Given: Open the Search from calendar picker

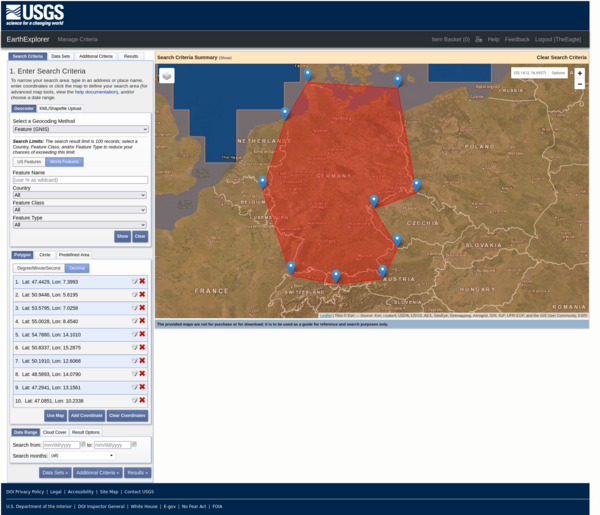Looking at the screenshot, I should [84, 444].
